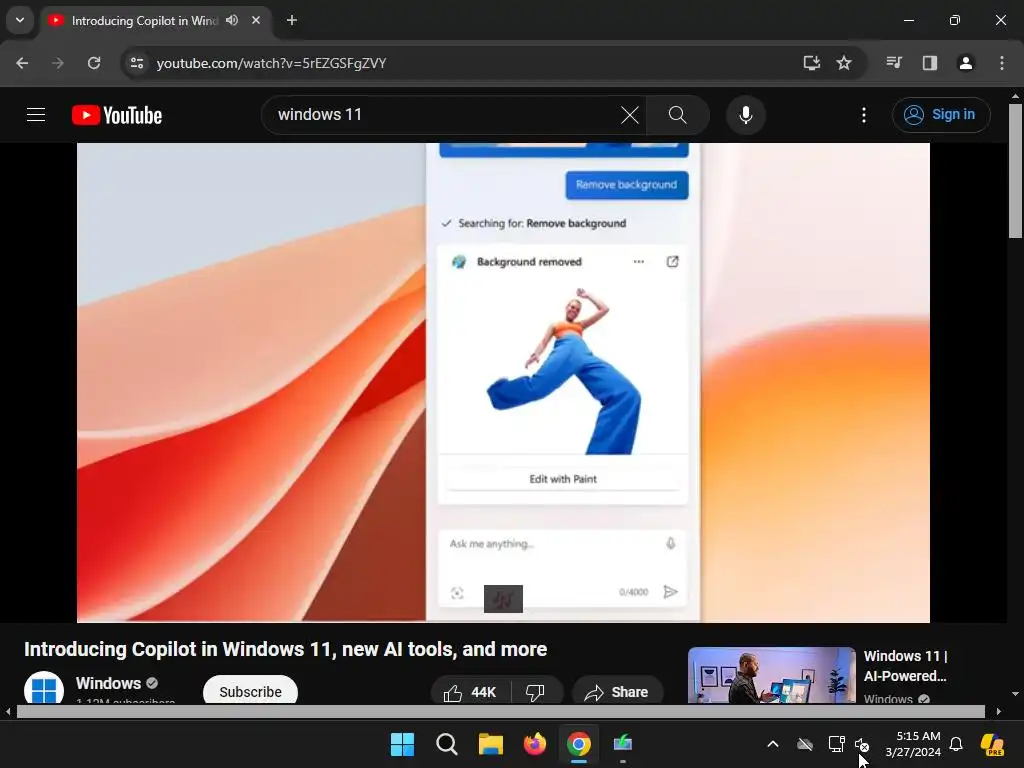View site information icon in address bar
Screen dimensions: 1024x768
click(136, 63)
